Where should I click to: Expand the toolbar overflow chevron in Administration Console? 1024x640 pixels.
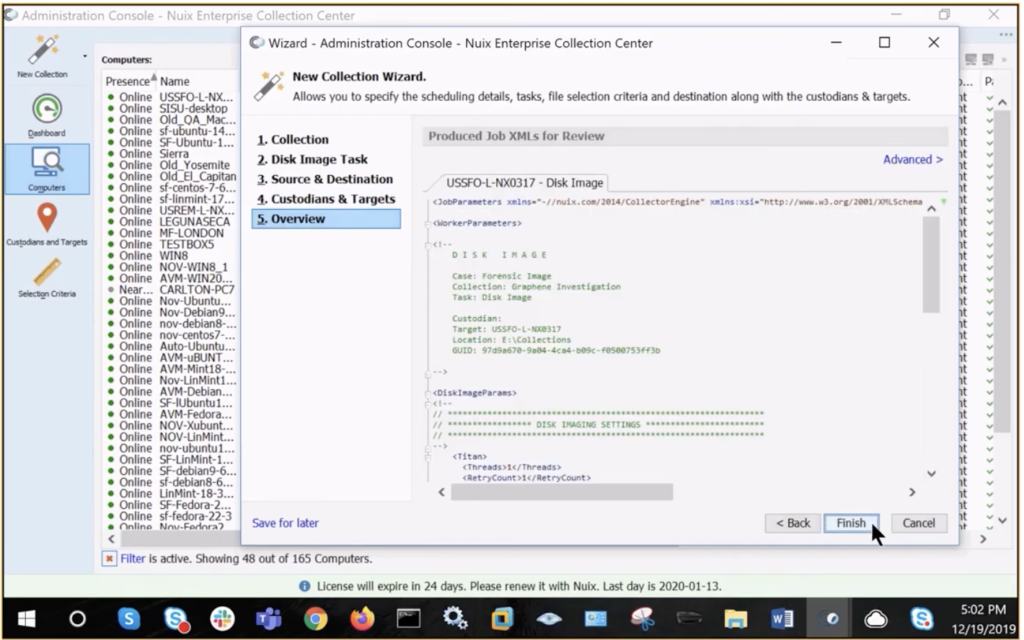coord(1004,59)
